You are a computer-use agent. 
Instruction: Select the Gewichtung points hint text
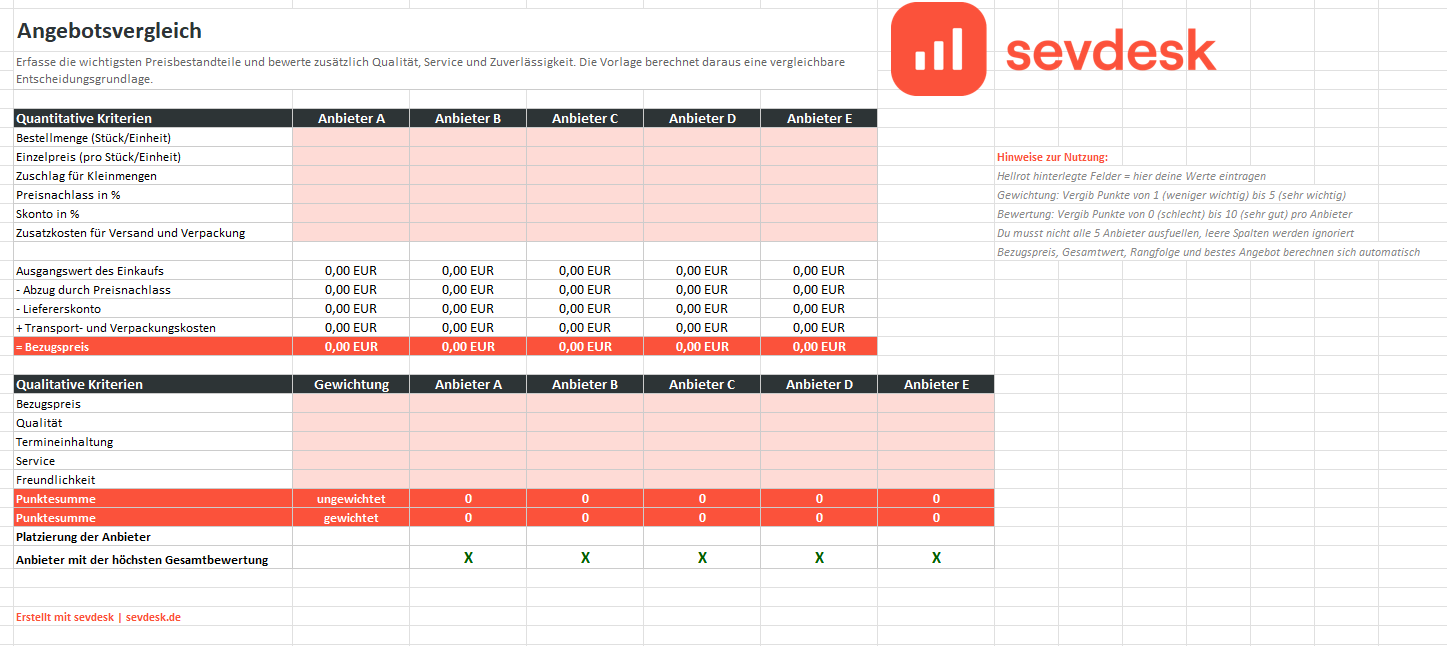(x=1171, y=195)
